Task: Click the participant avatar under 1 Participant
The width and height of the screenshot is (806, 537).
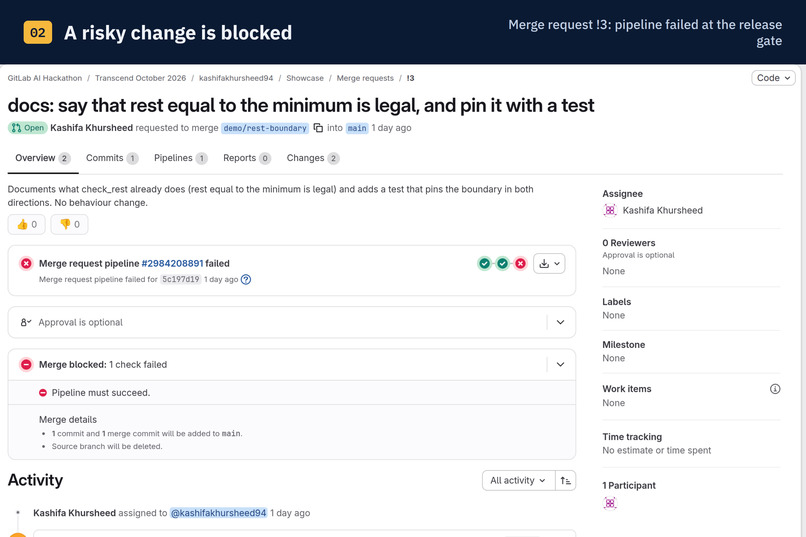Action: tap(610, 503)
